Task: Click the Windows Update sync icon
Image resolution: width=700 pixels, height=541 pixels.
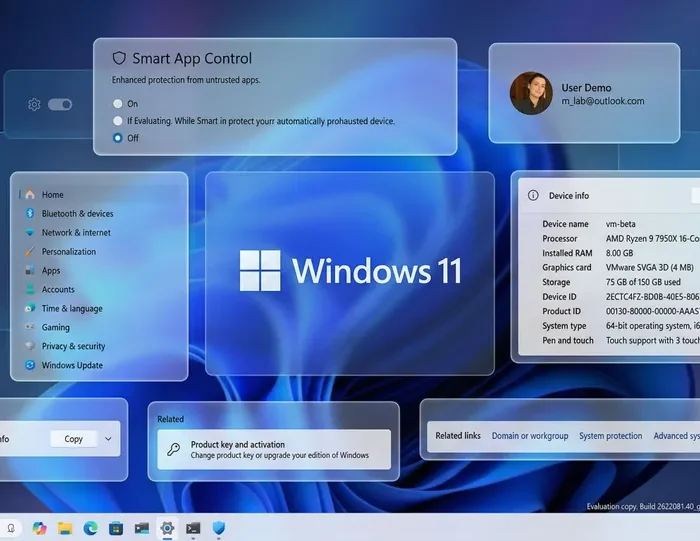Action: tap(30, 365)
